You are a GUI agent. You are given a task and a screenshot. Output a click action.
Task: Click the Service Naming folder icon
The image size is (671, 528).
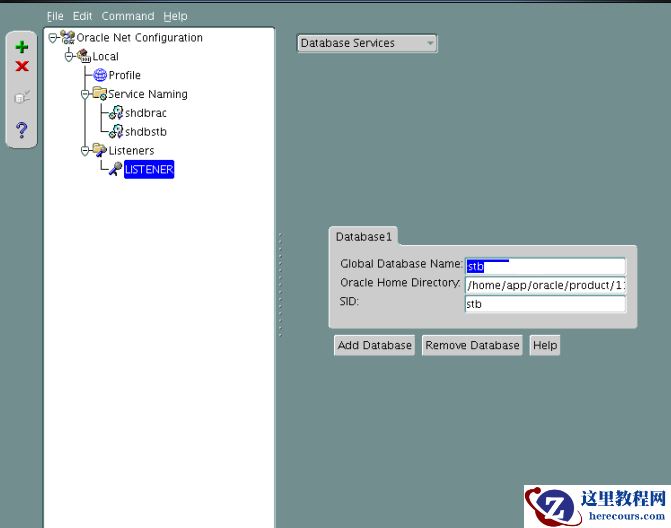pyautogui.click(x=100, y=93)
